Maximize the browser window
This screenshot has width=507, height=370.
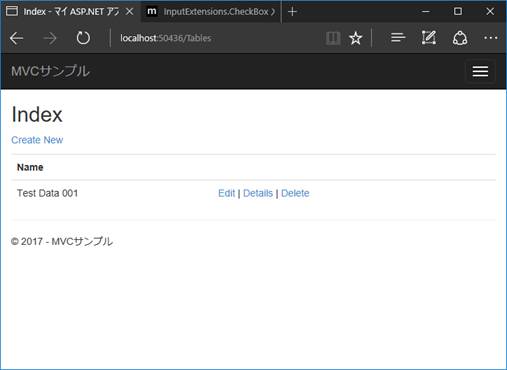pyautogui.click(x=458, y=12)
